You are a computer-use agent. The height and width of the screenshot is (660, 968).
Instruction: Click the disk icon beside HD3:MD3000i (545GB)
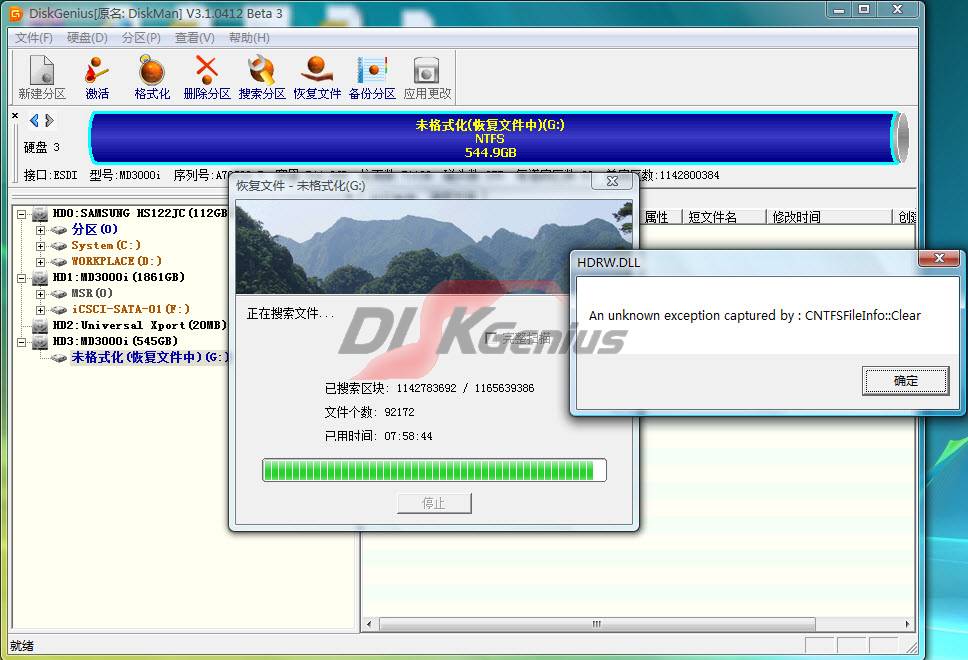click(x=40, y=342)
